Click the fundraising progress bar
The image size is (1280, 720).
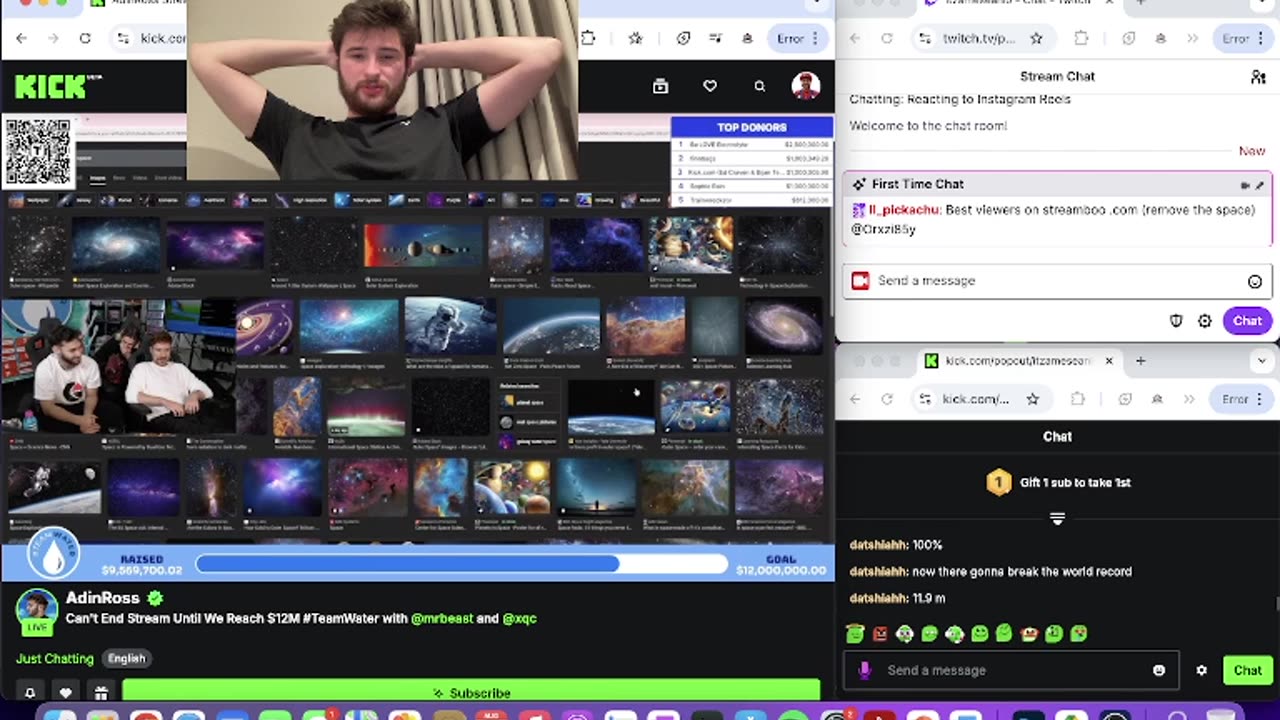click(x=463, y=564)
